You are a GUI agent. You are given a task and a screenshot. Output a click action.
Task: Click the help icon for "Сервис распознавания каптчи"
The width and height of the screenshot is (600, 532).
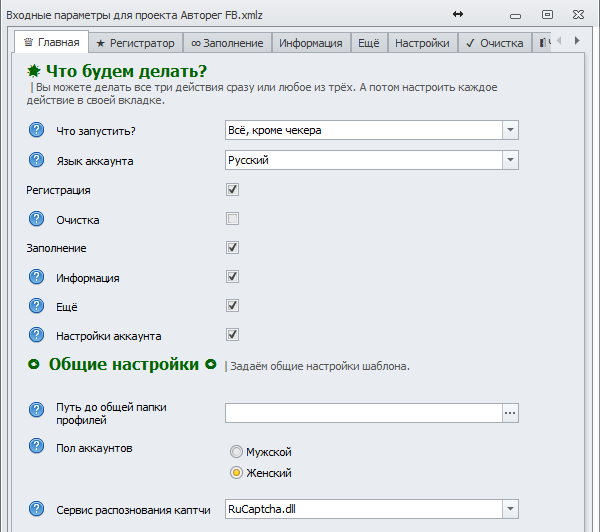[x=37, y=510]
